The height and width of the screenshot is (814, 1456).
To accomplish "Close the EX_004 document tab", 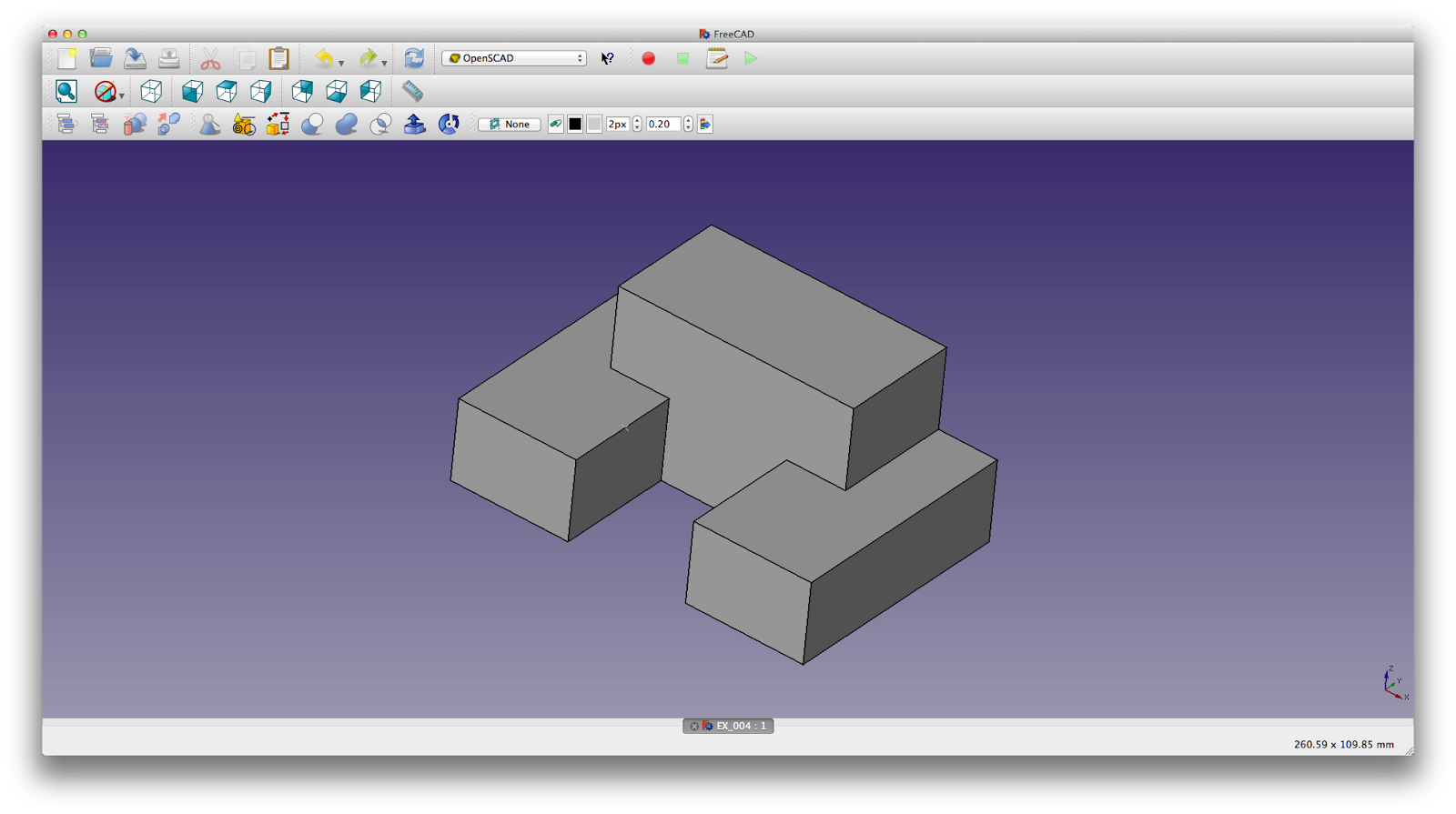I will coord(694,726).
